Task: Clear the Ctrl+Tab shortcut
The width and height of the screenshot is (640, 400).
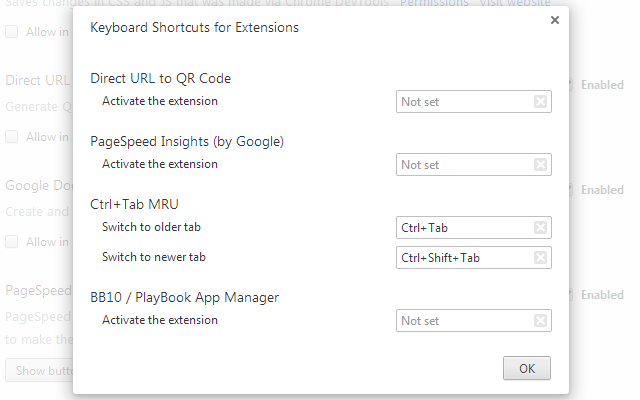Action: pyautogui.click(x=540, y=227)
